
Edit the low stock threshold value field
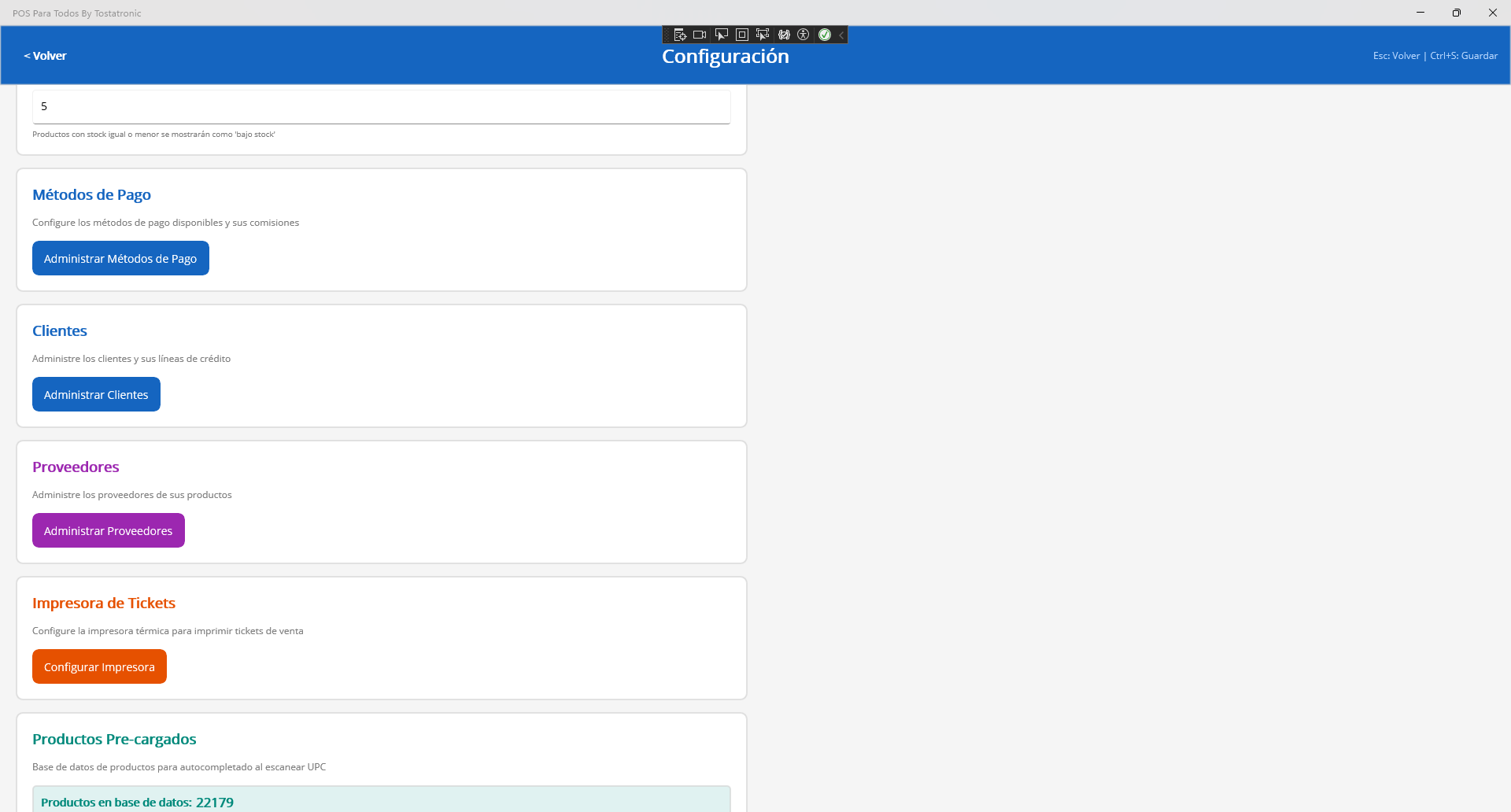point(382,106)
